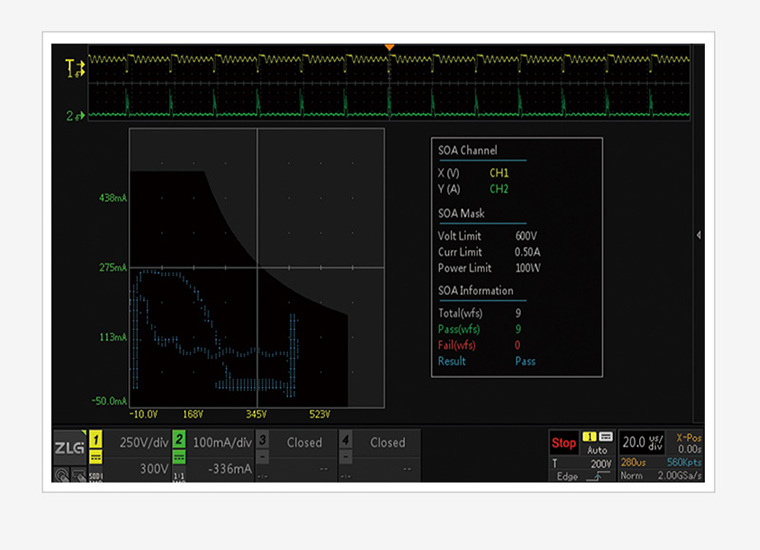
Task: Click the SOA Mask heading
Action: coord(461,214)
